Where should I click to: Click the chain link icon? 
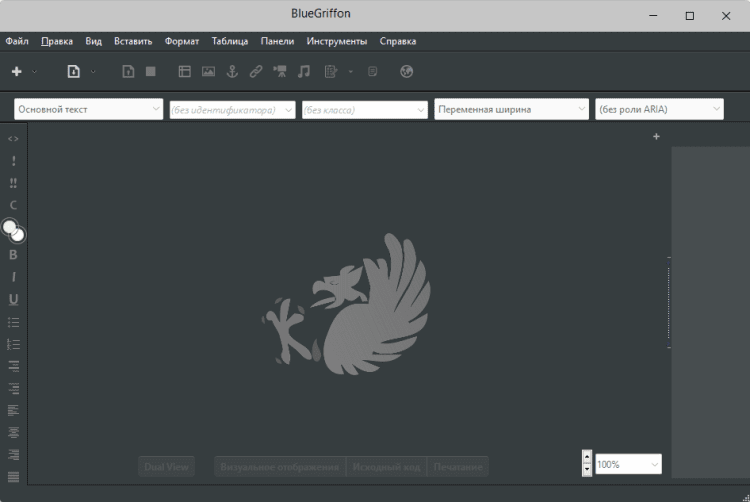click(256, 72)
